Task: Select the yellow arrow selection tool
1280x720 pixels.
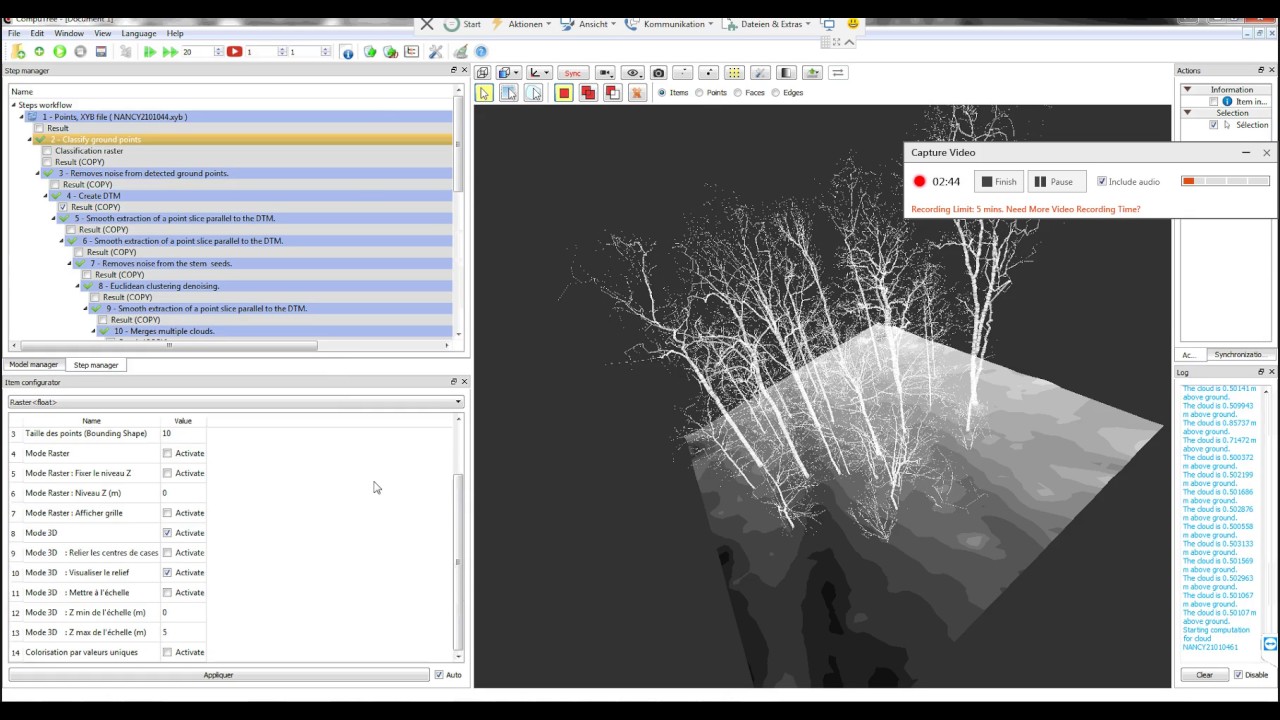Action: pyautogui.click(x=484, y=93)
